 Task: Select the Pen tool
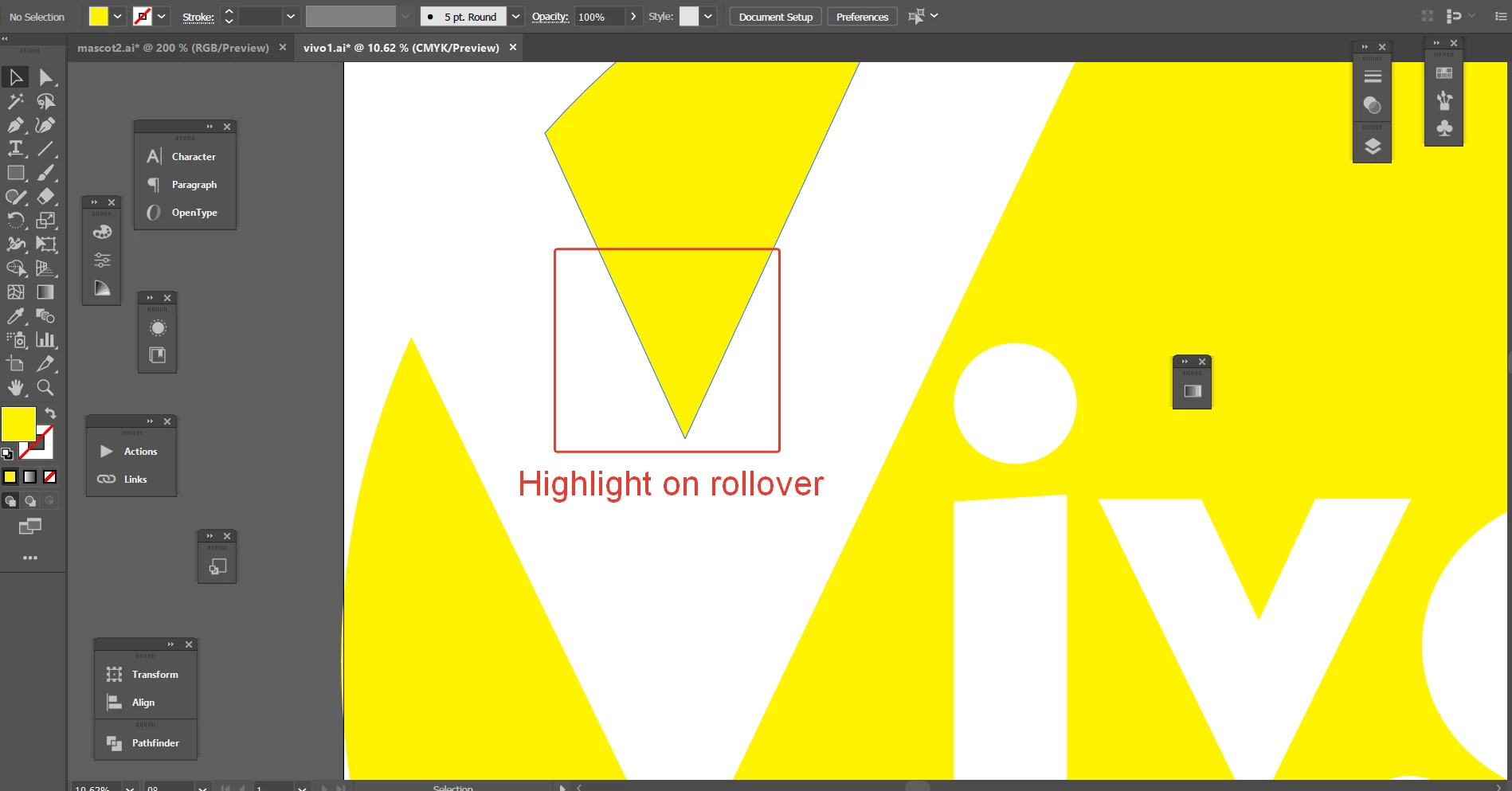(x=15, y=125)
